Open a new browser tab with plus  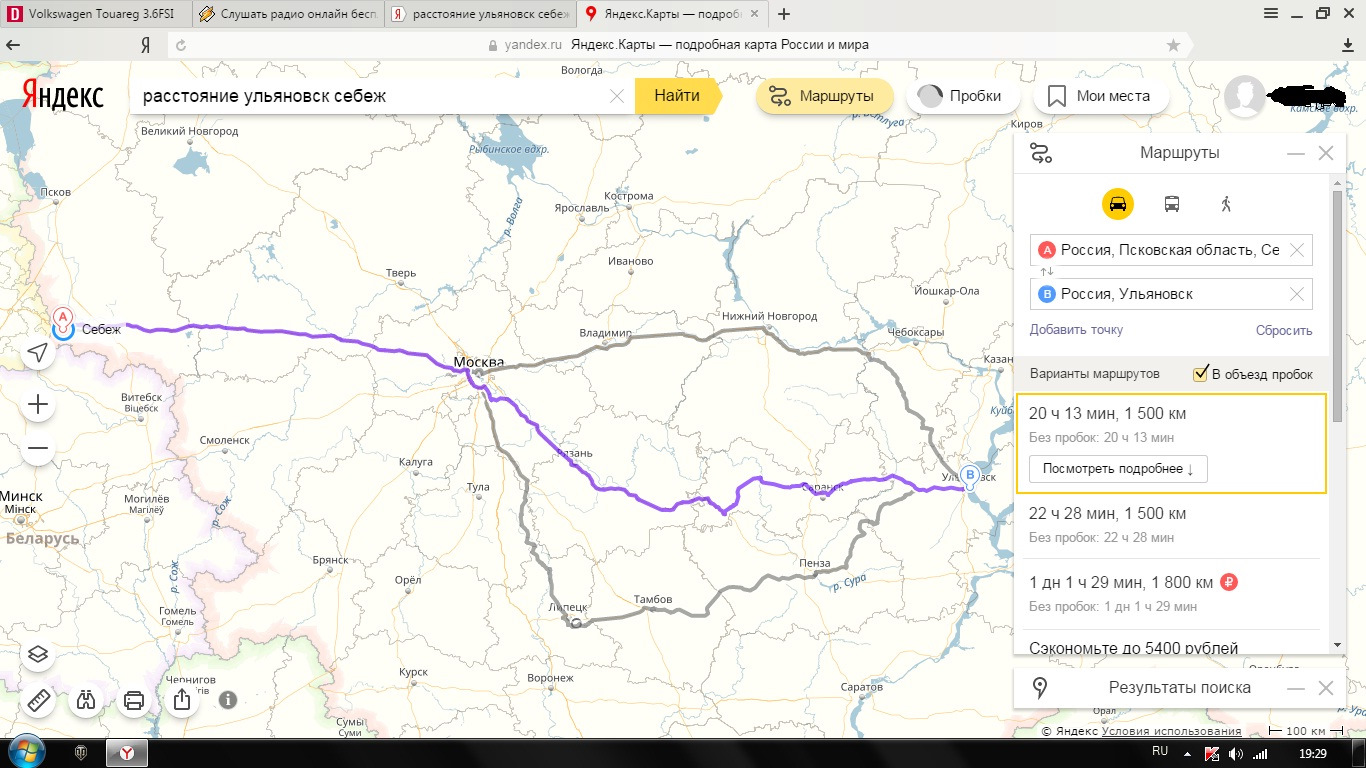pyautogui.click(x=784, y=14)
